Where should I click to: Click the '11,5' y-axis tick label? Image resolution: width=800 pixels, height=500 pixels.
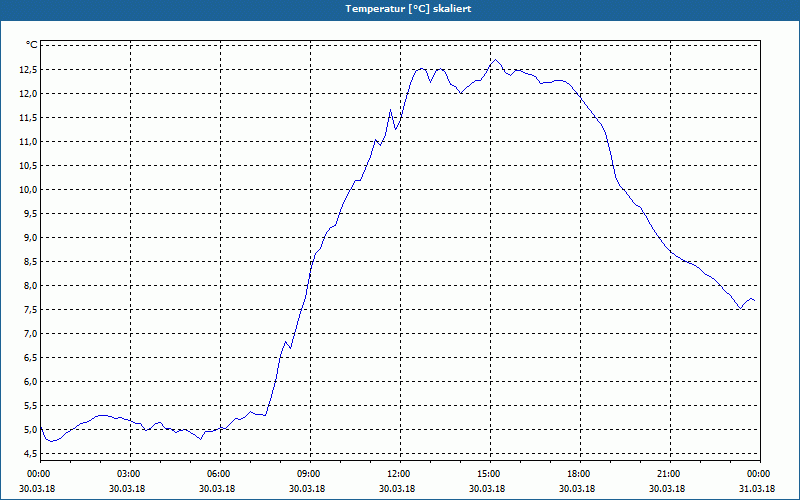click(28, 117)
